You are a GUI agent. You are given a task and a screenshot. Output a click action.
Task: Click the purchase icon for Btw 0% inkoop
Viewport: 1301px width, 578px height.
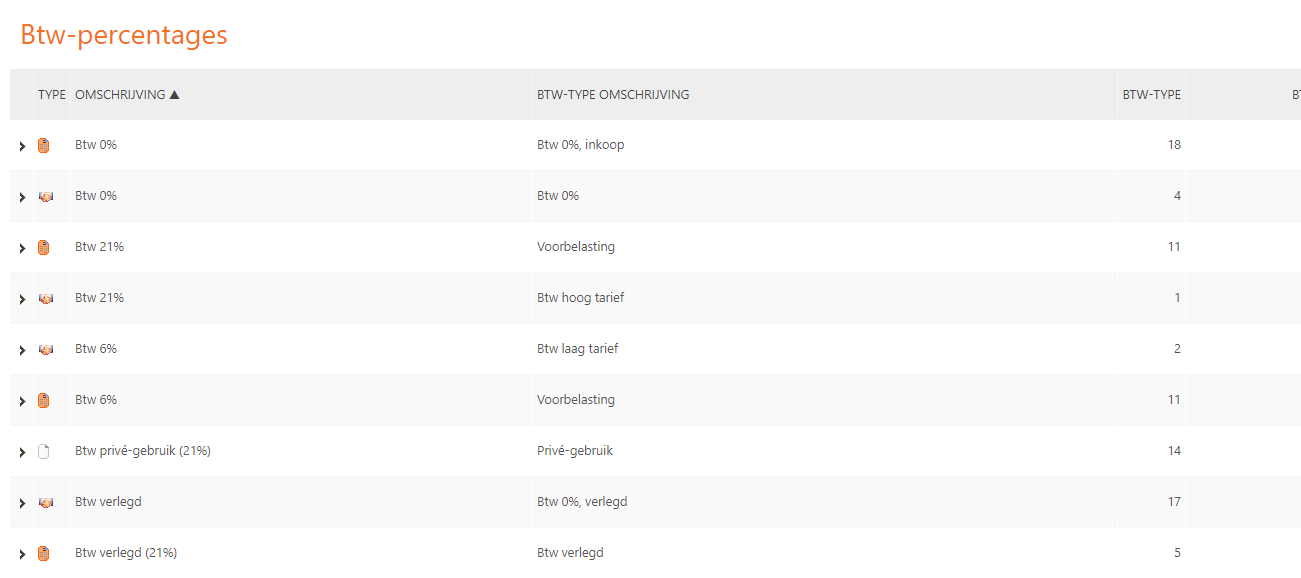pyautogui.click(x=43, y=146)
